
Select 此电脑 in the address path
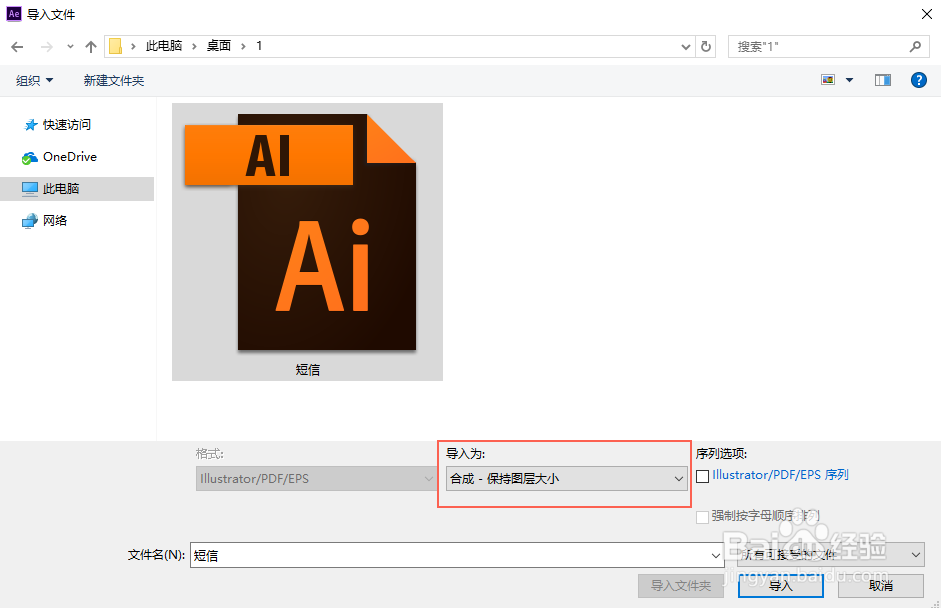pos(164,46)
